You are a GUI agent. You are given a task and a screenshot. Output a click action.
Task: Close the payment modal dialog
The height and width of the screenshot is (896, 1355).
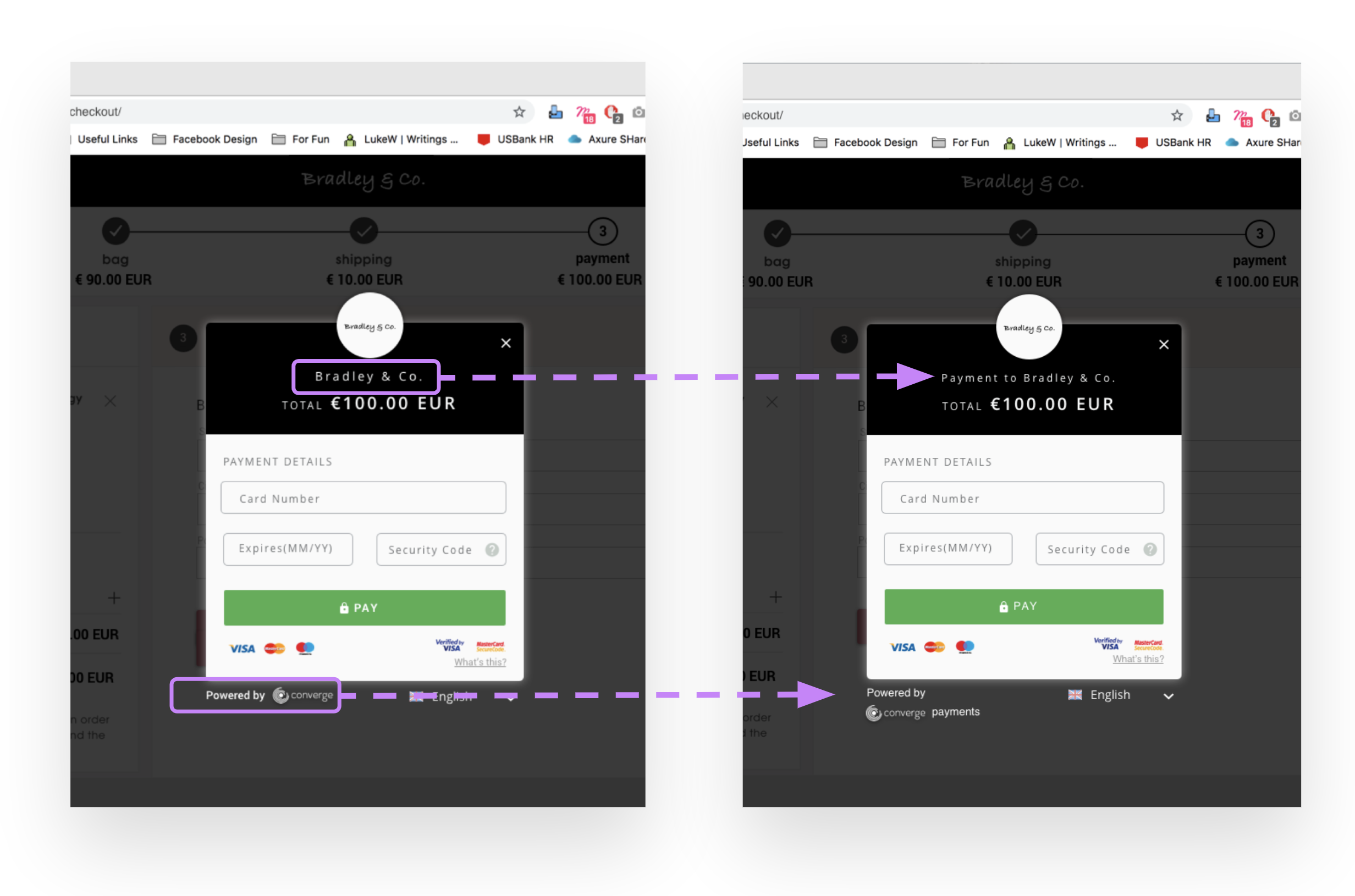click(506, 344)
